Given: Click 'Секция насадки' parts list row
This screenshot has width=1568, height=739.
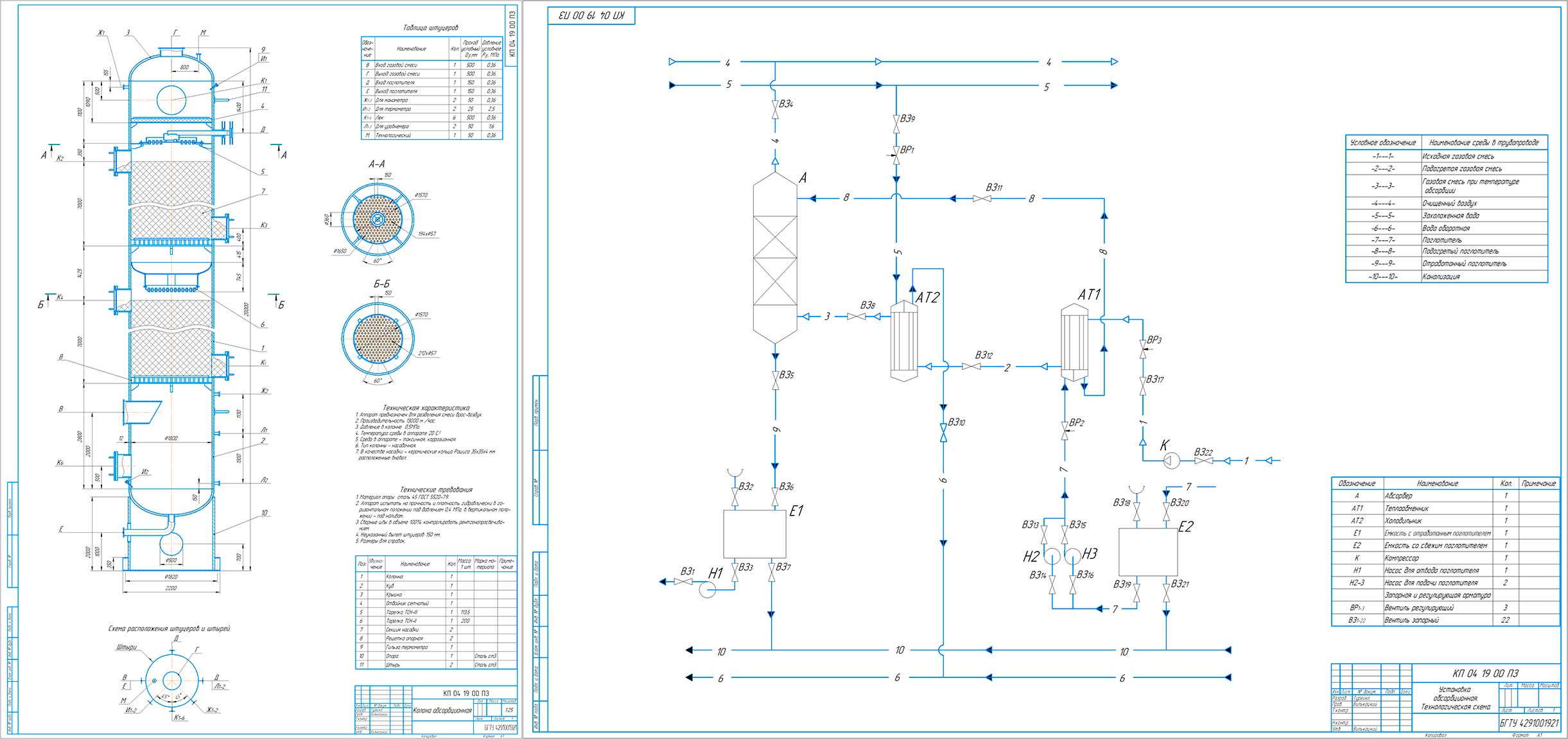Looking at the screenshot, I should point(436,630).
